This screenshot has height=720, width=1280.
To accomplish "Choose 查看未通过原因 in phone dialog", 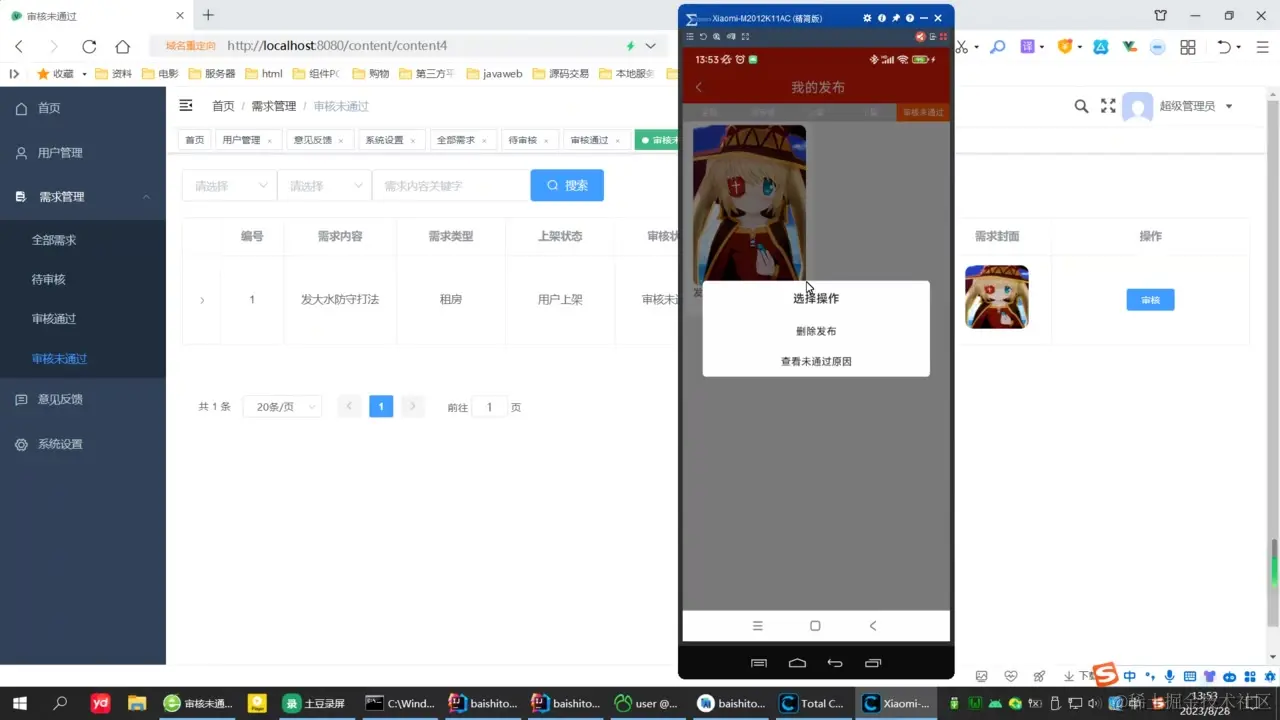I will tap(816, 361).
